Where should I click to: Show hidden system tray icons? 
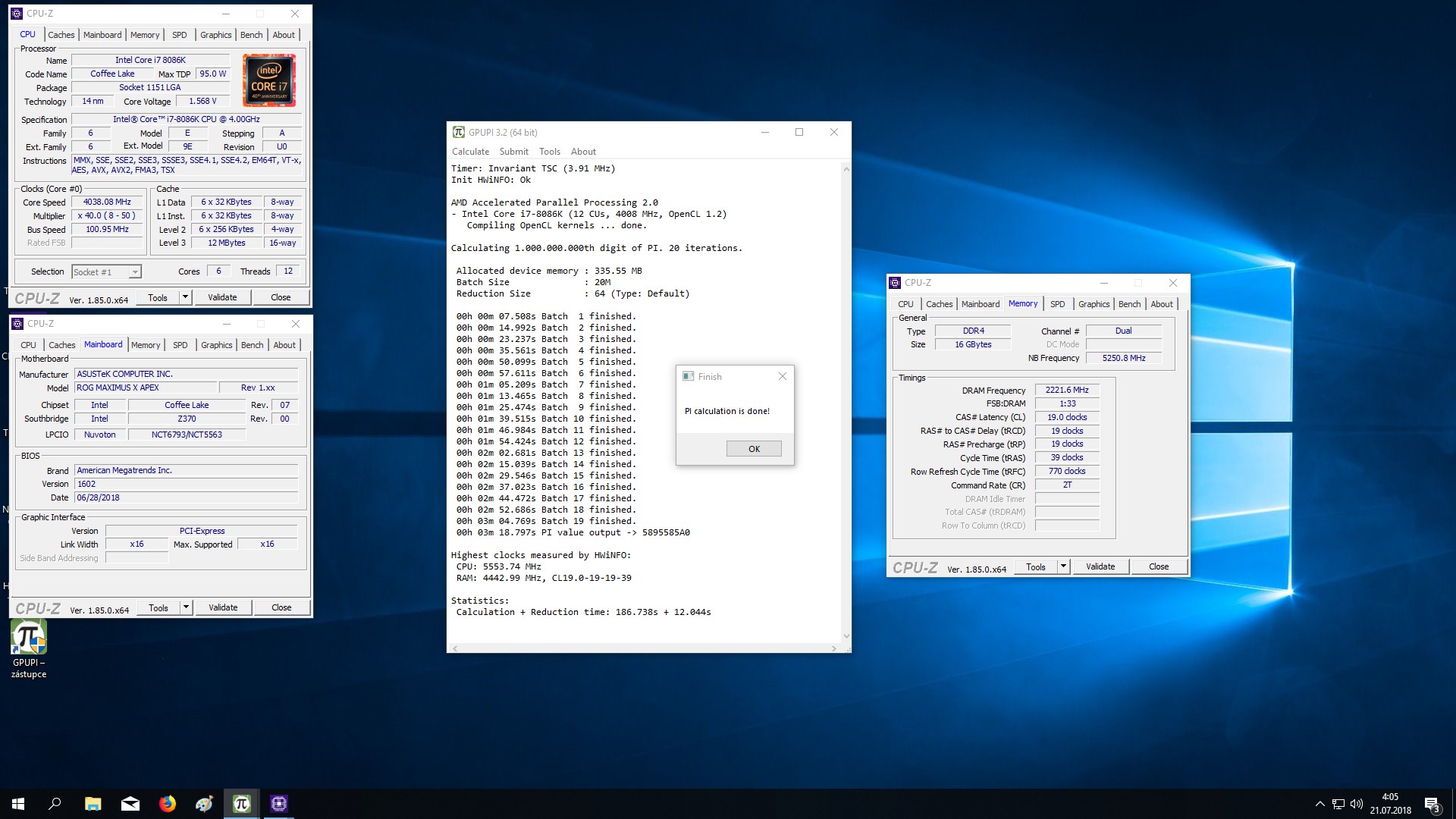1319,804
